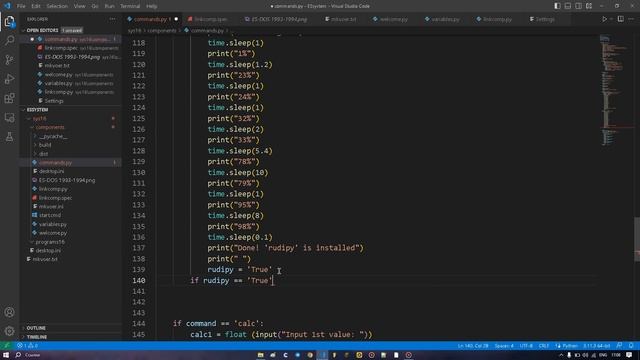Open the Accounts menu icon

click(9, 312)
